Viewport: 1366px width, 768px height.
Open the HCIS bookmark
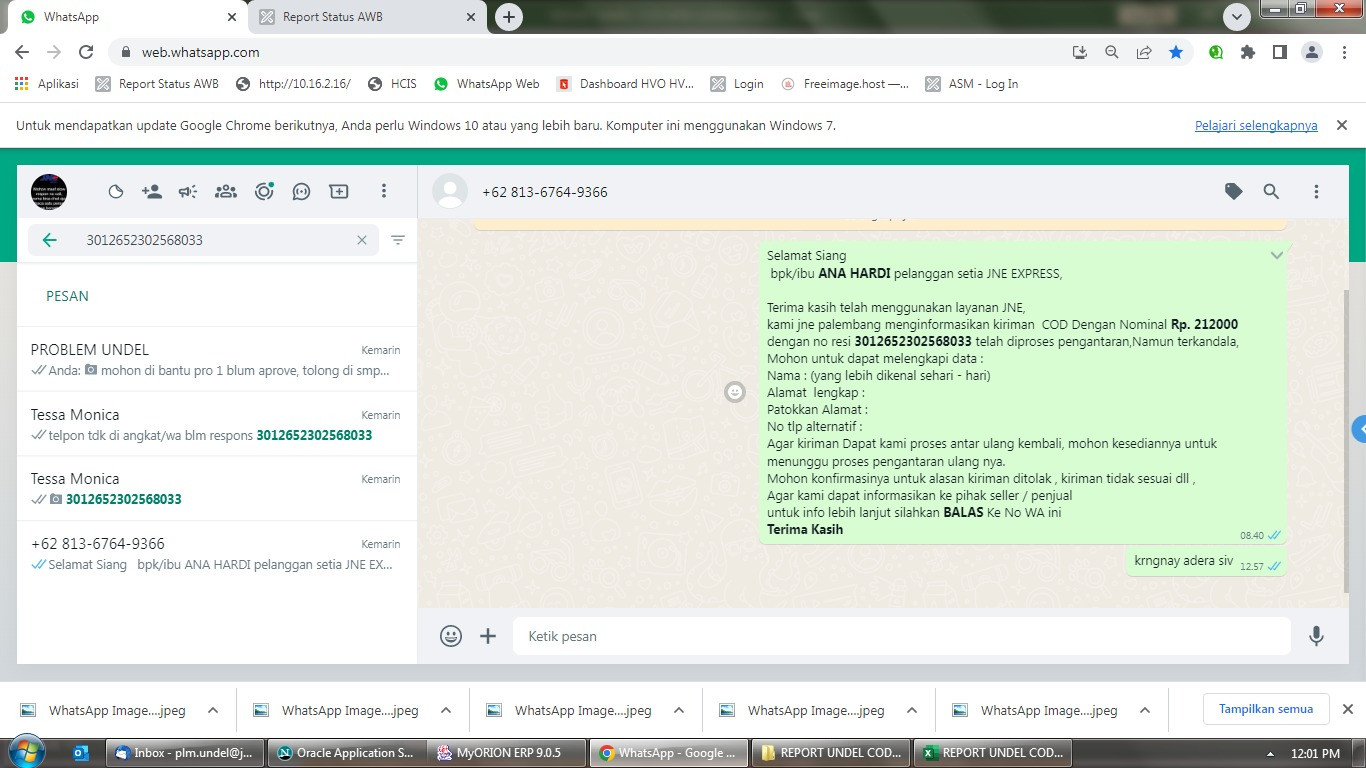[x=392, y=84]
